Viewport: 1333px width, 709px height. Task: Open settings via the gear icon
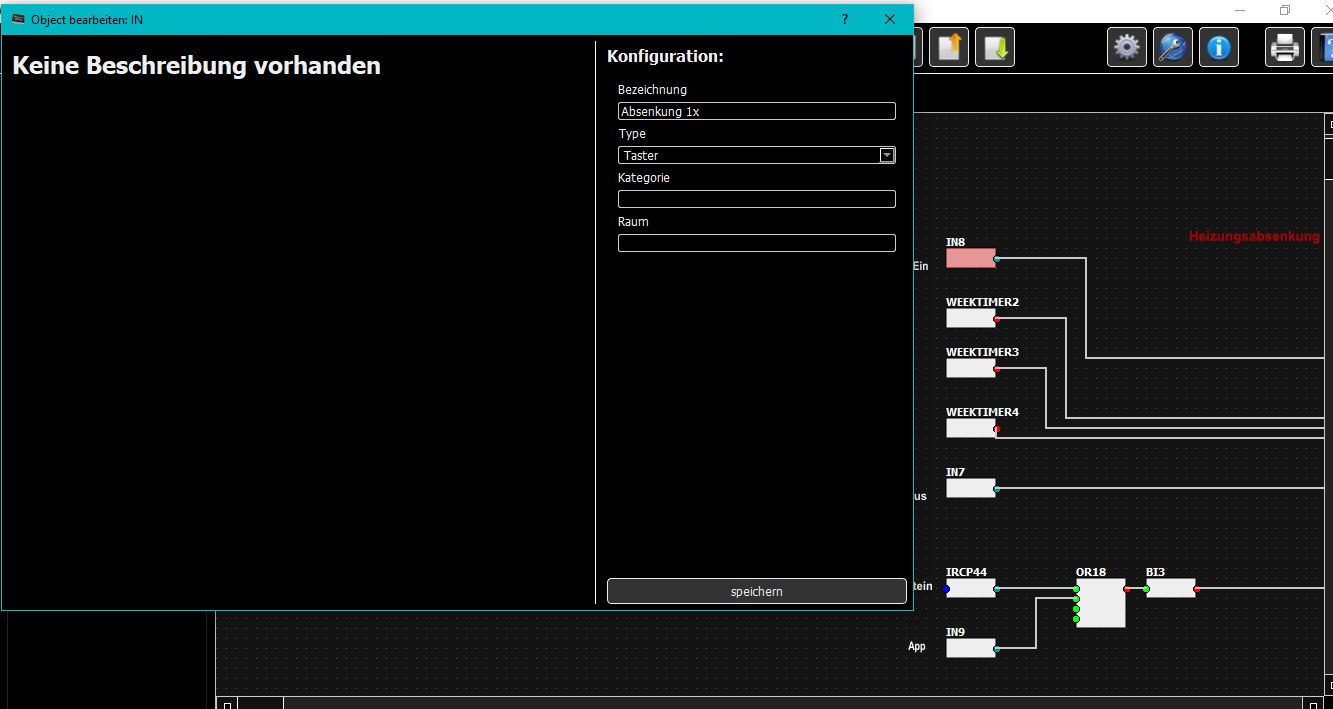(x=1127, y=47)
